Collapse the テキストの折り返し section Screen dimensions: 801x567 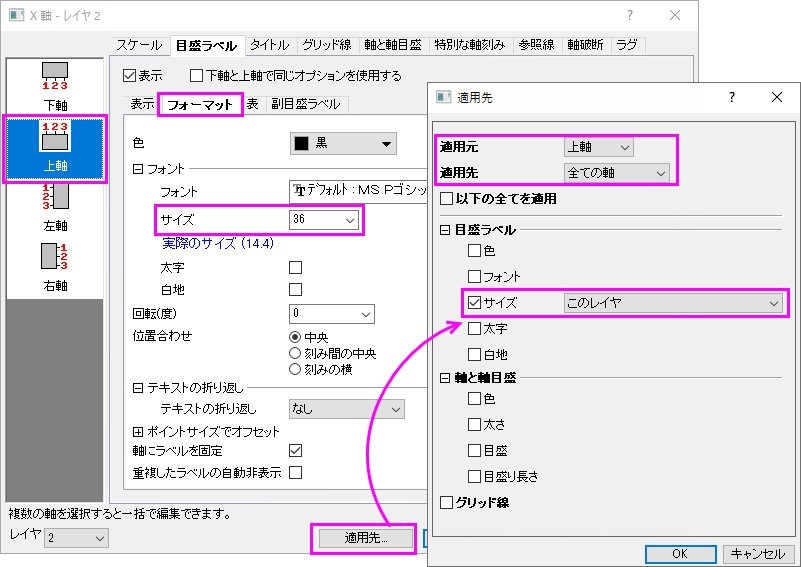(x=138, y=388)
